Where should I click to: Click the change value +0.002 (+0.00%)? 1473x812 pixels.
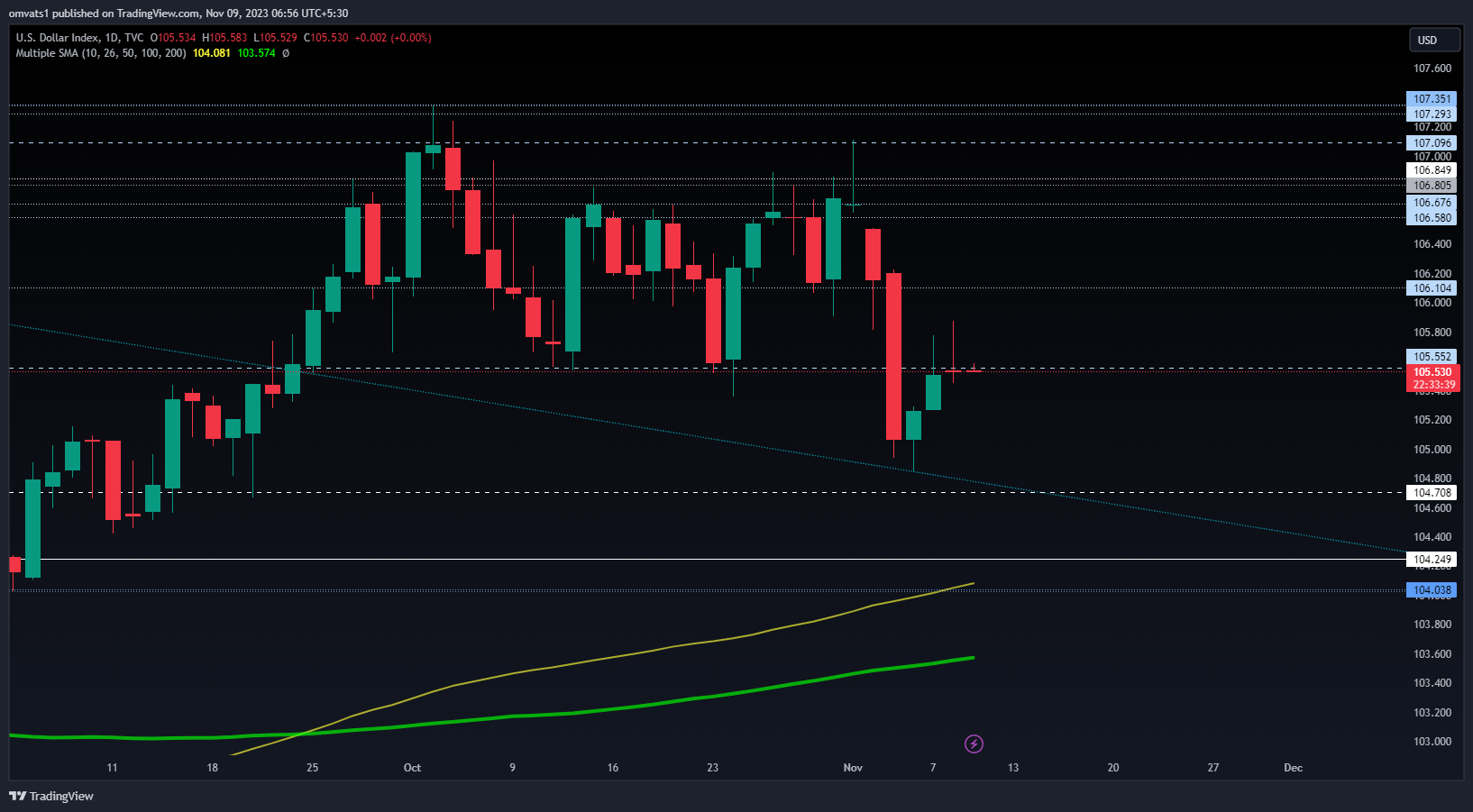(393, 38)
